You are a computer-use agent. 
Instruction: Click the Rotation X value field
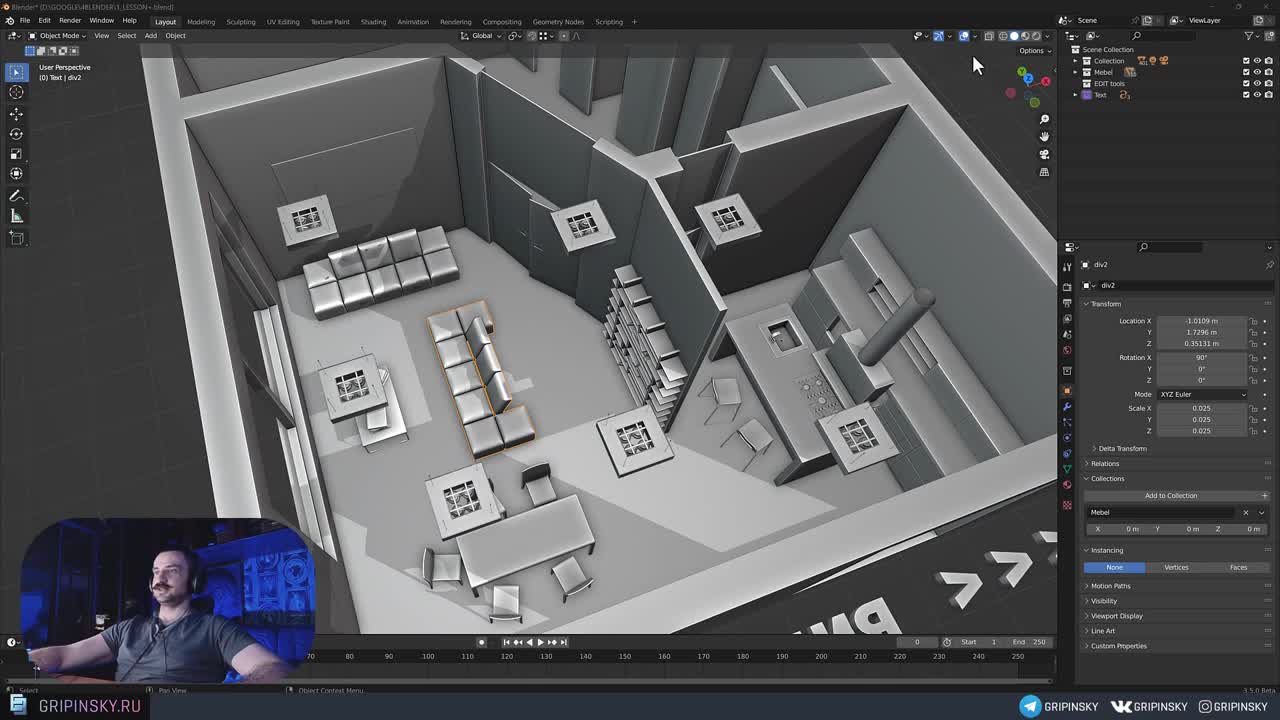tap(1201, 357)
